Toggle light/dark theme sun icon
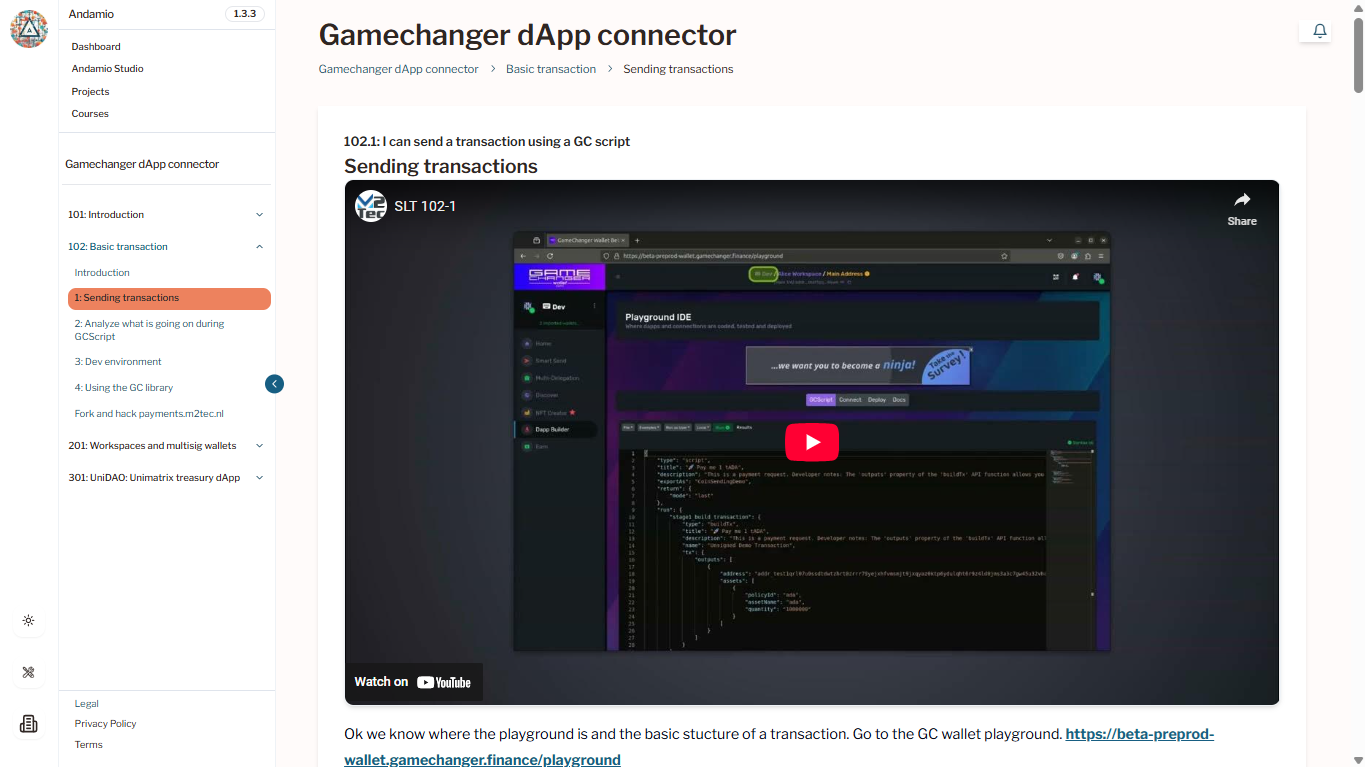The image size is (1365, 767). click(29, 621)
